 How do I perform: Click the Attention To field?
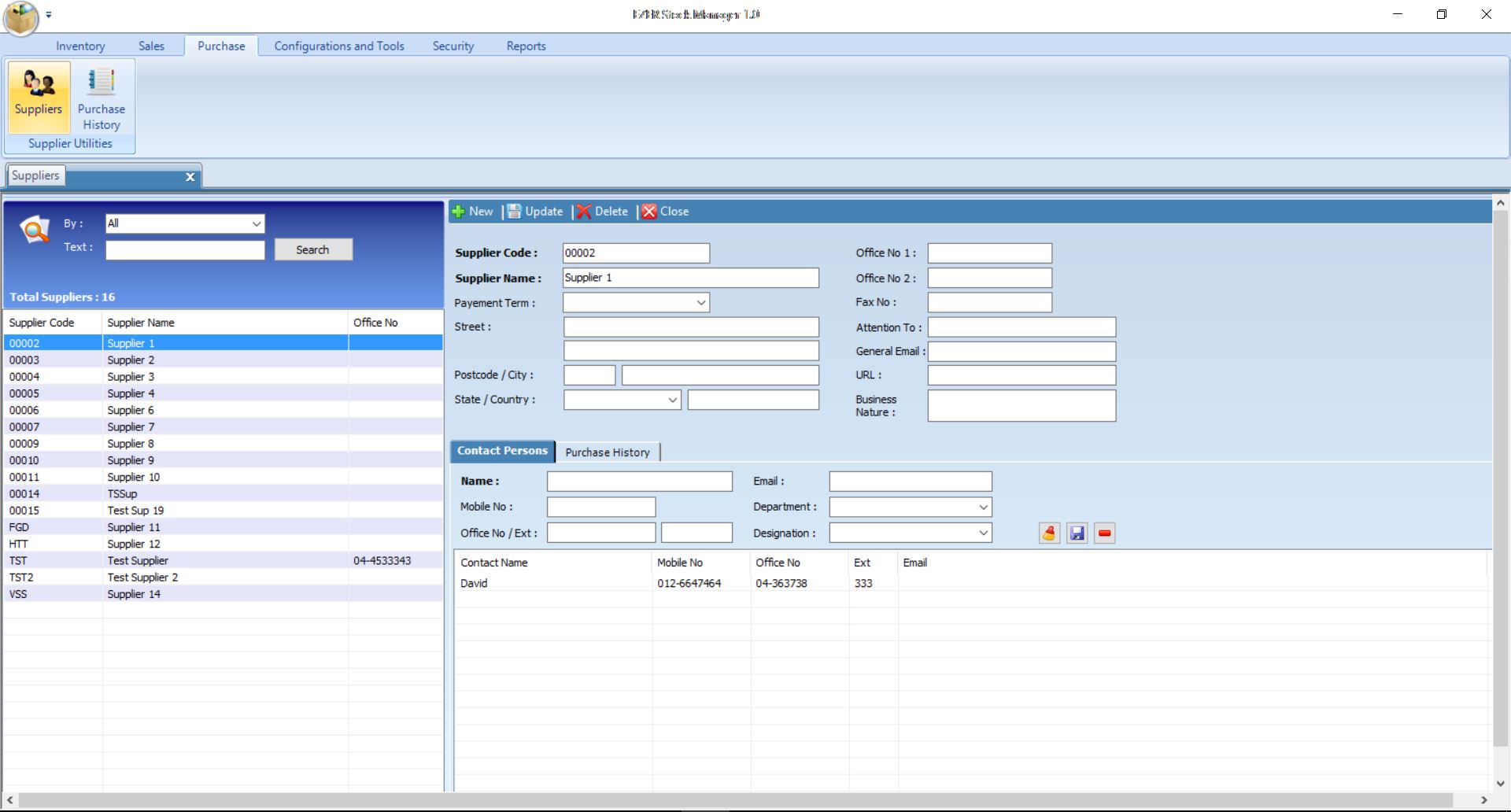1021,327
